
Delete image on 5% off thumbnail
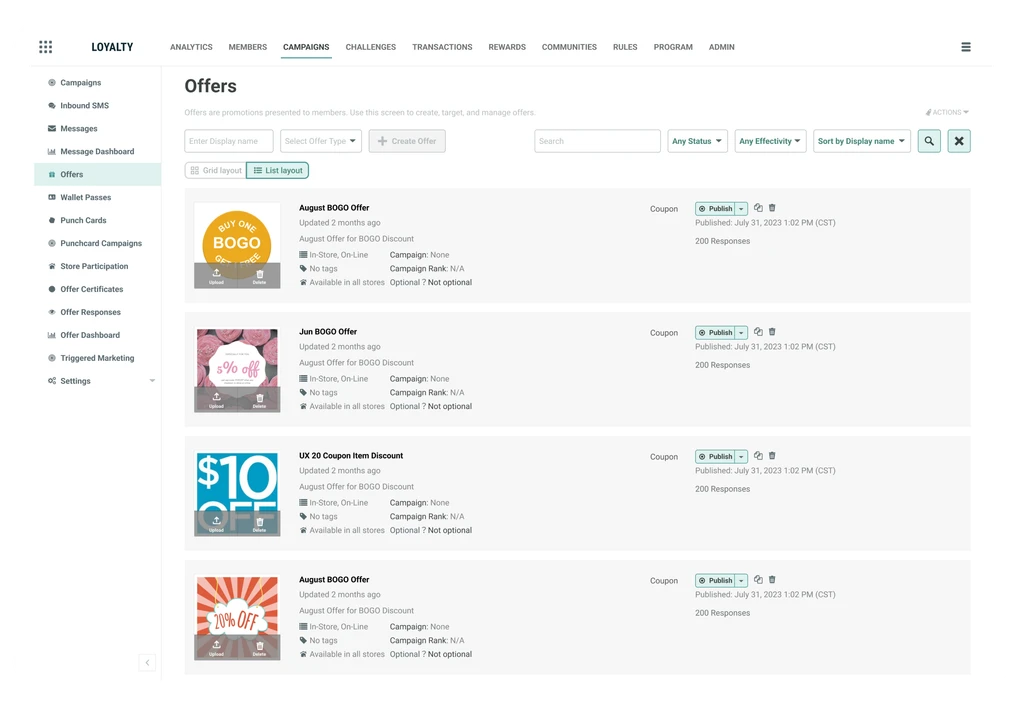tap(259, 400)
